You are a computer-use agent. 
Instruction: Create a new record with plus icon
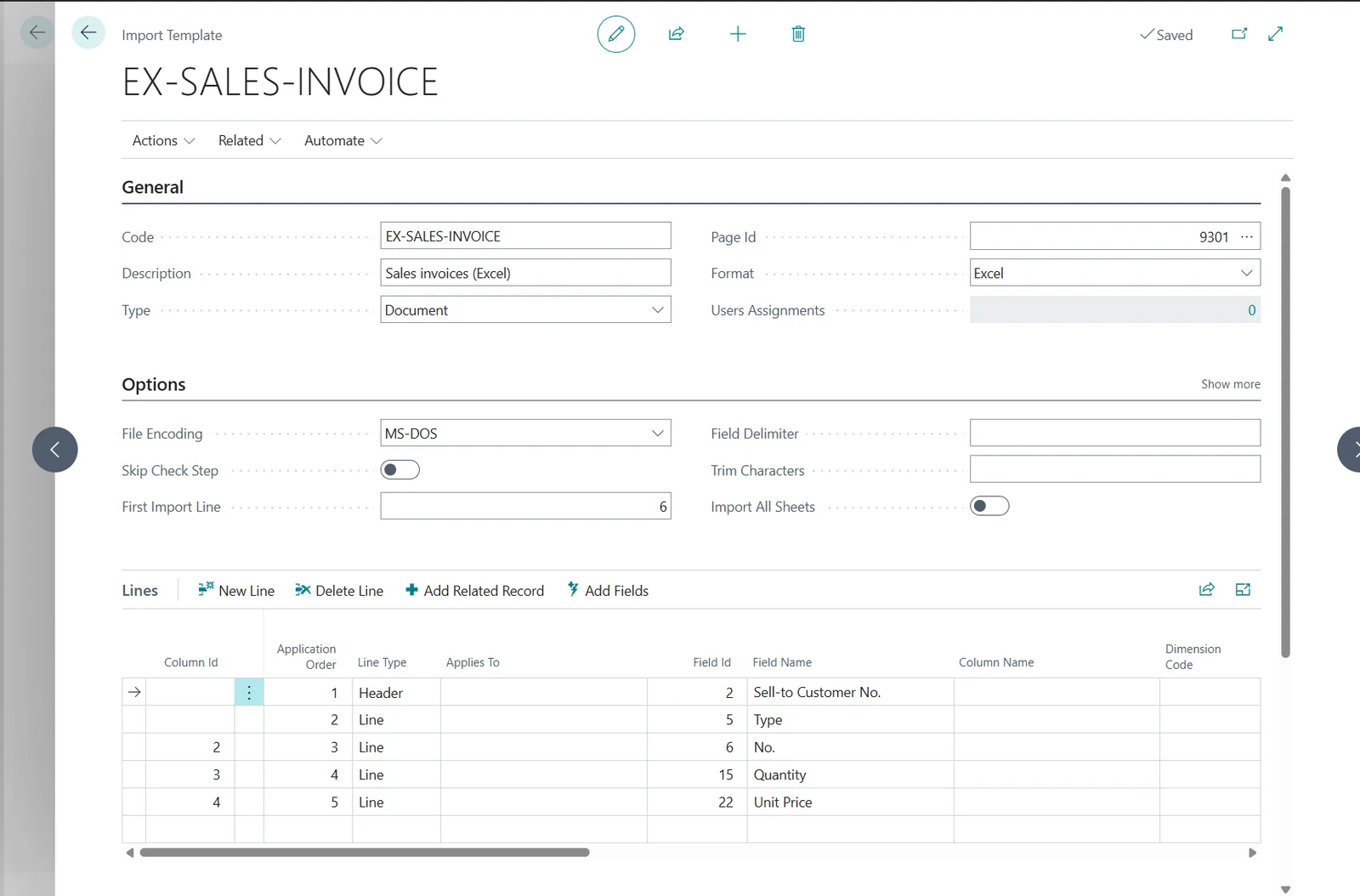tap(738, 34)
